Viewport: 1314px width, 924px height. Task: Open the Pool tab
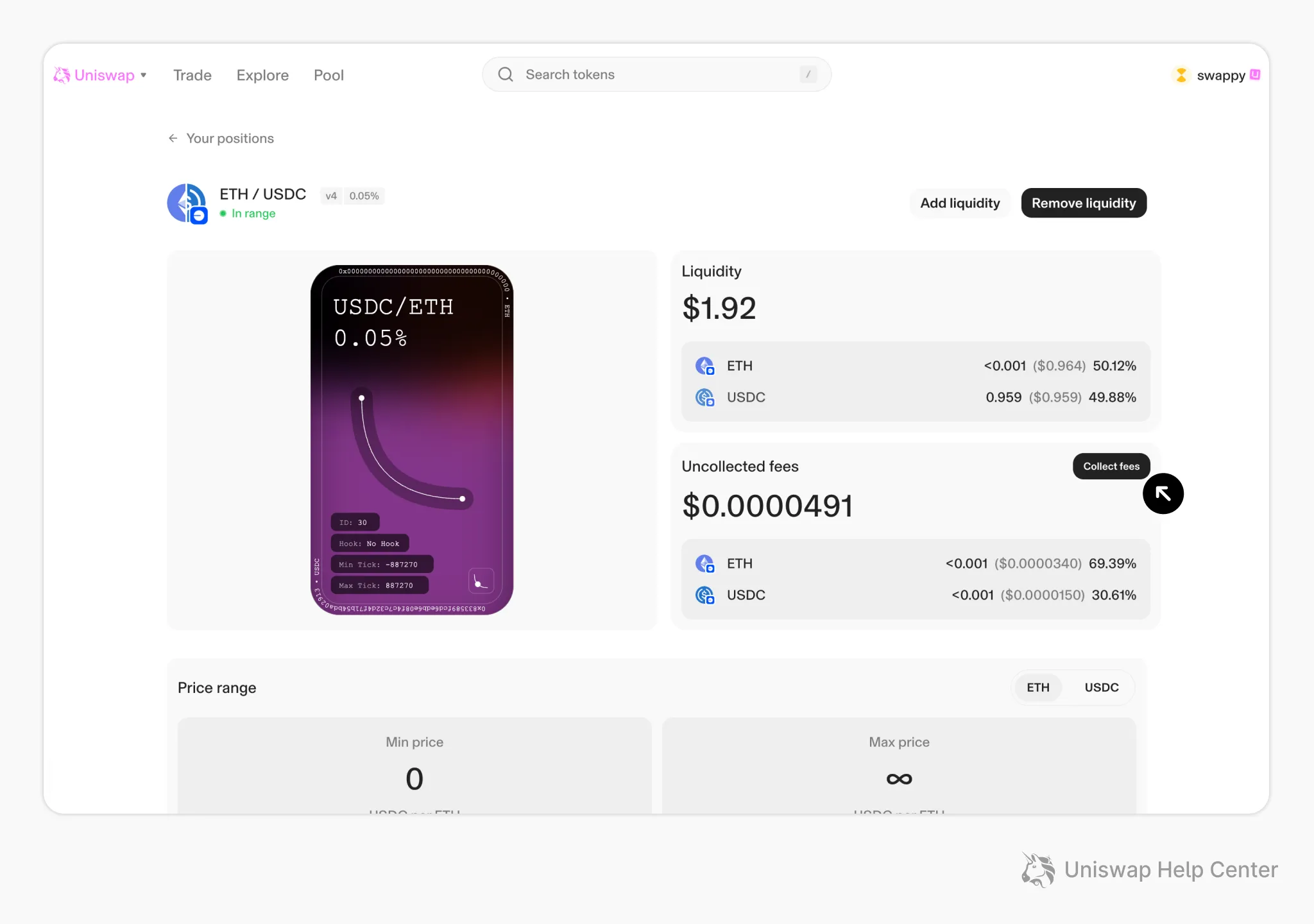pyautogui.click(x=328, y=75)
